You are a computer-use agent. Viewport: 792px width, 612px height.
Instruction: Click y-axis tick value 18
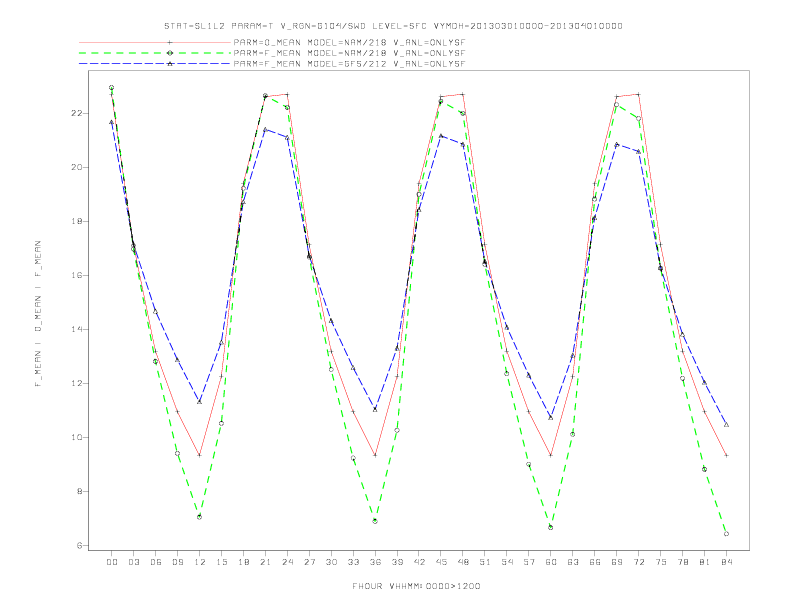tap(76, 221)
